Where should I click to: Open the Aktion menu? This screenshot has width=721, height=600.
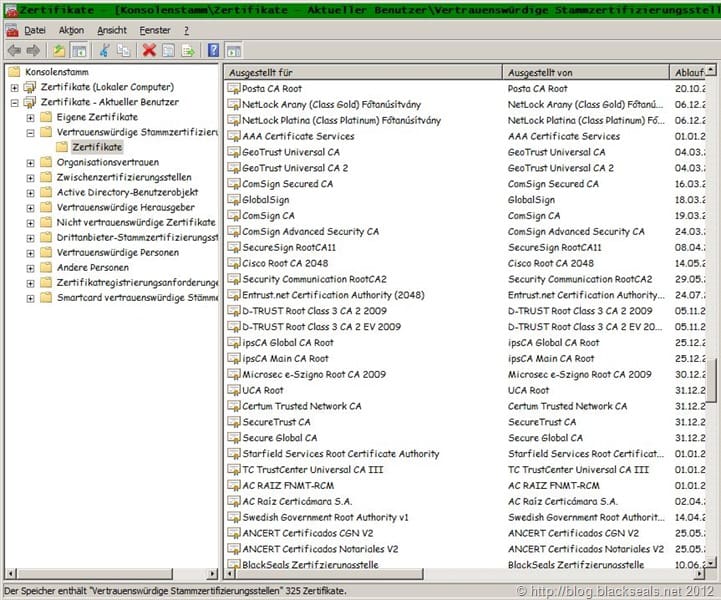coord(71,30)
